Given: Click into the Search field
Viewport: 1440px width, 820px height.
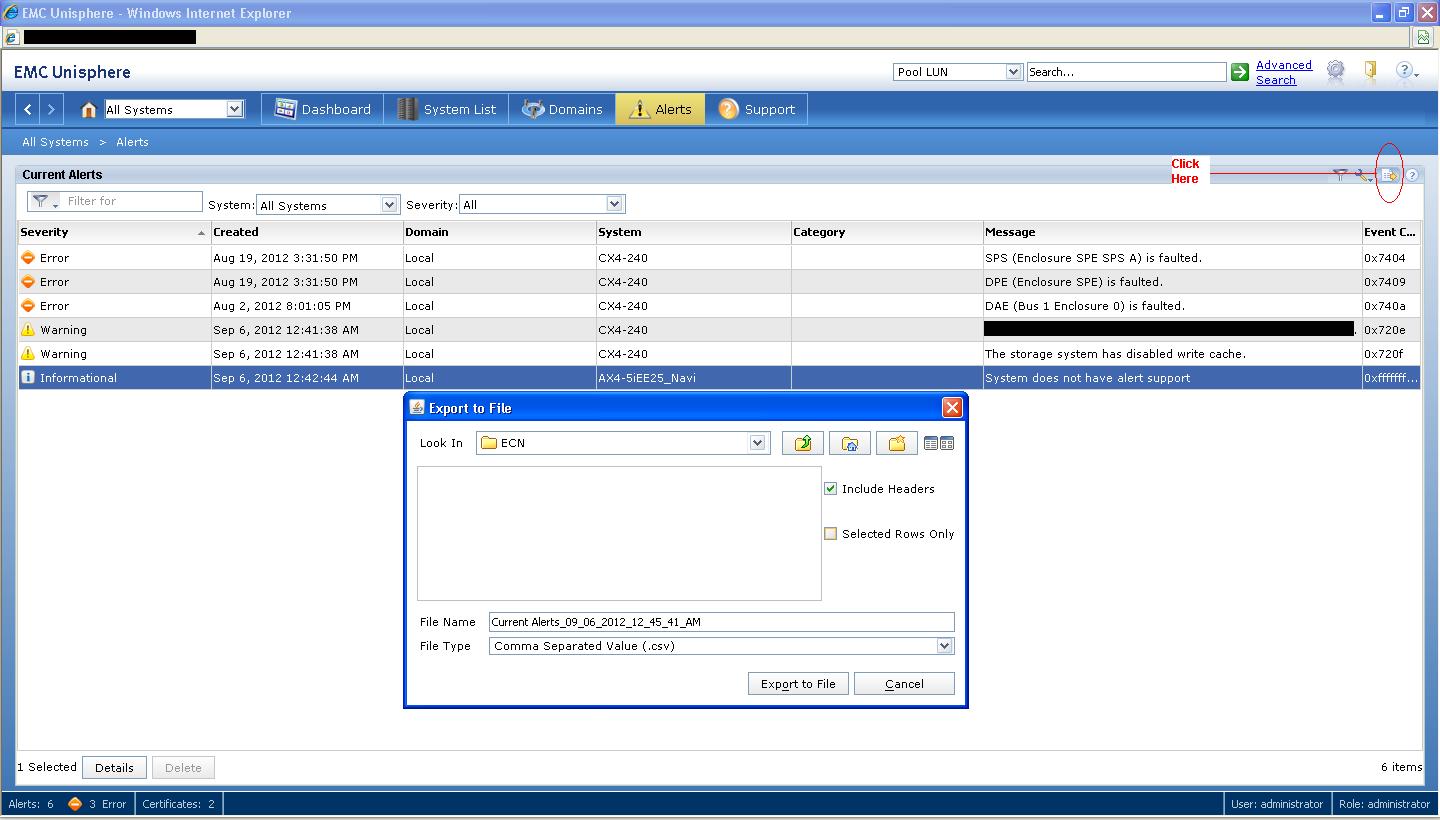Looking at the screenshot, I should 1126,72.
